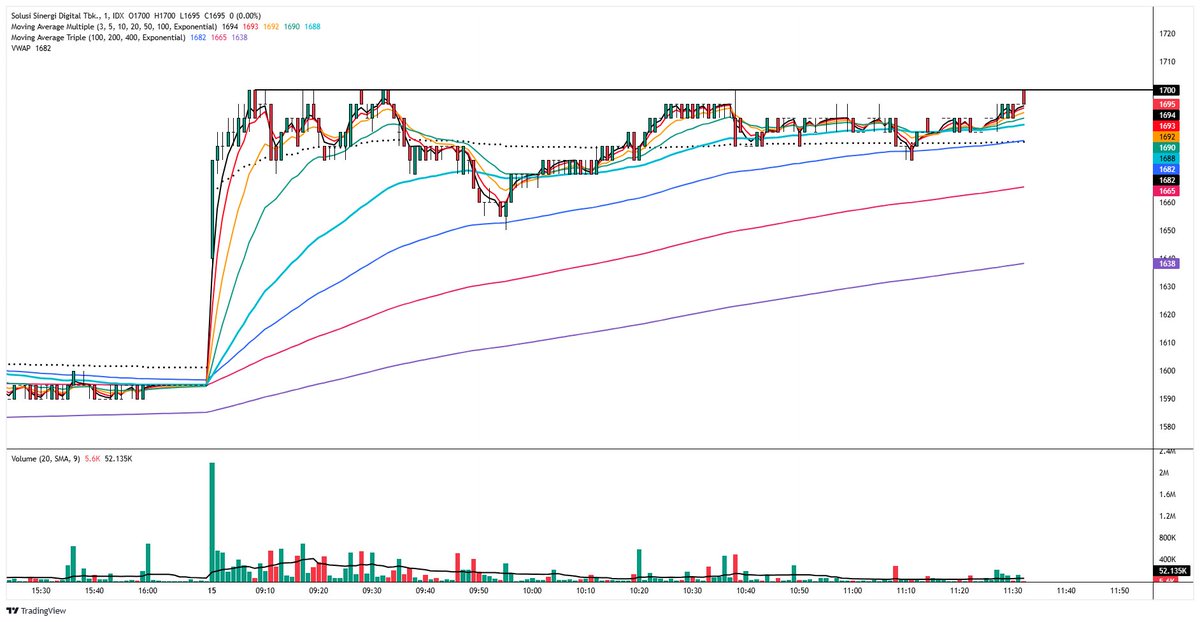
Task: Click the 11:30 time axis label
Action: [x=1012, y=591]
